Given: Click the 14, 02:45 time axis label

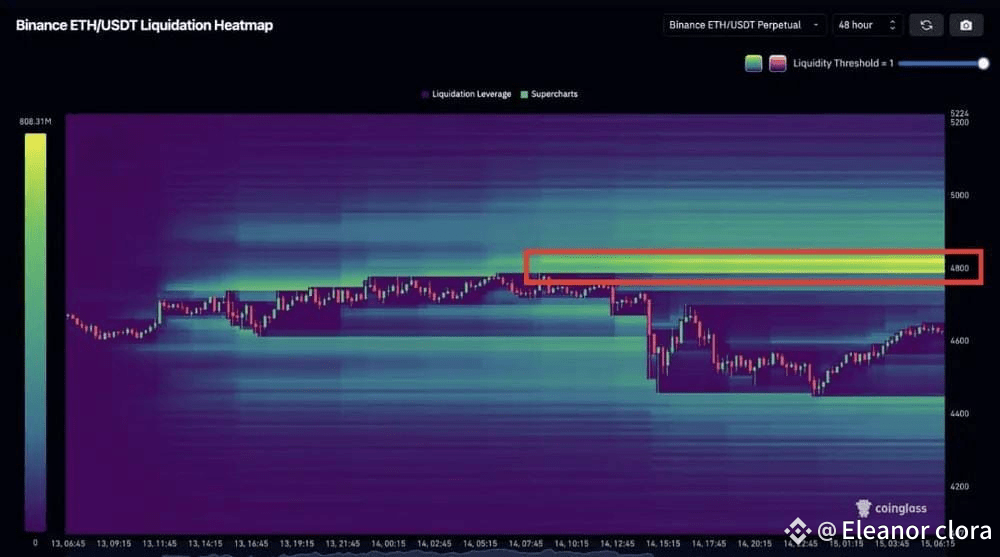Looking at the screenshot, I should 434,544.
